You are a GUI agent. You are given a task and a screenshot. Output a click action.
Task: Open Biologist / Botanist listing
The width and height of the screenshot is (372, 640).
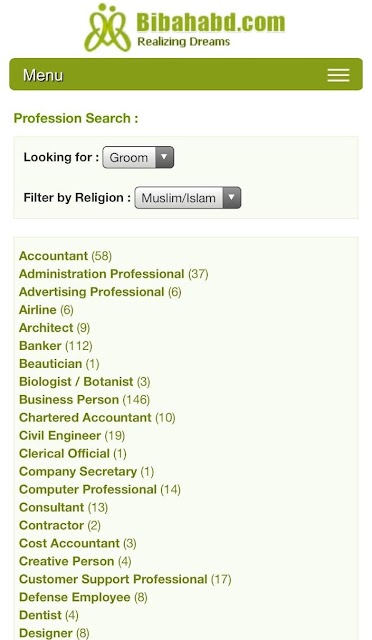click(76, 382)
